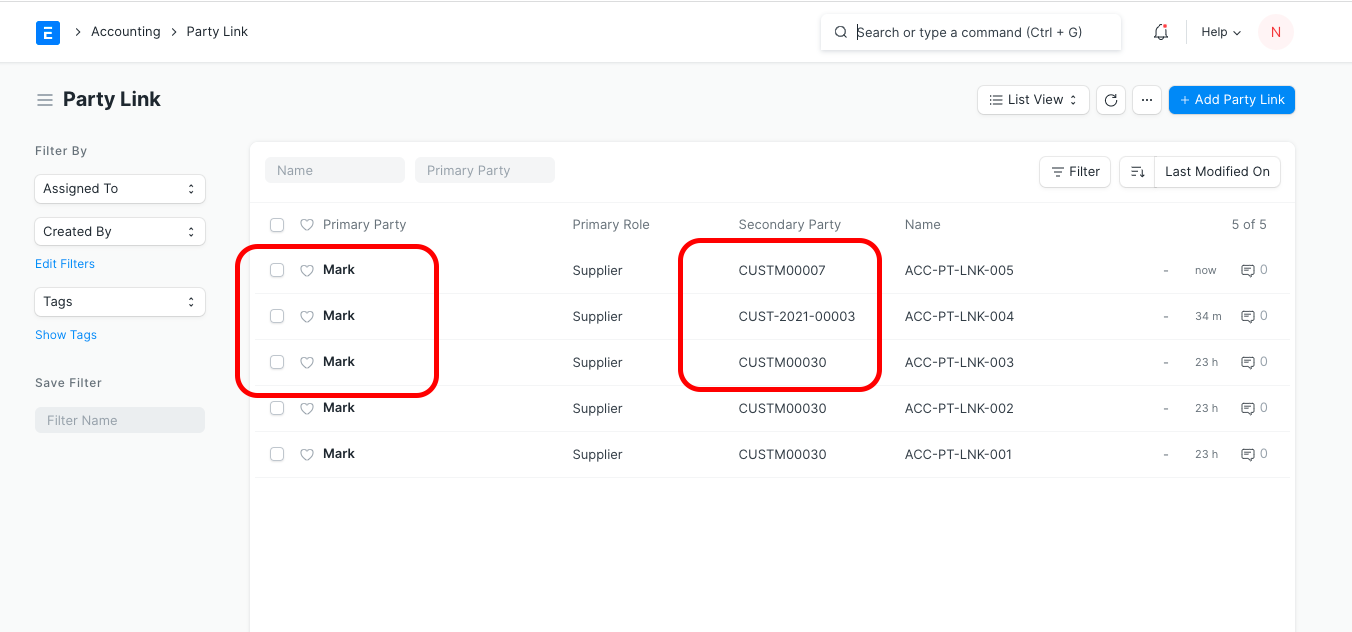Open Edit Filters link

[64, 263]
